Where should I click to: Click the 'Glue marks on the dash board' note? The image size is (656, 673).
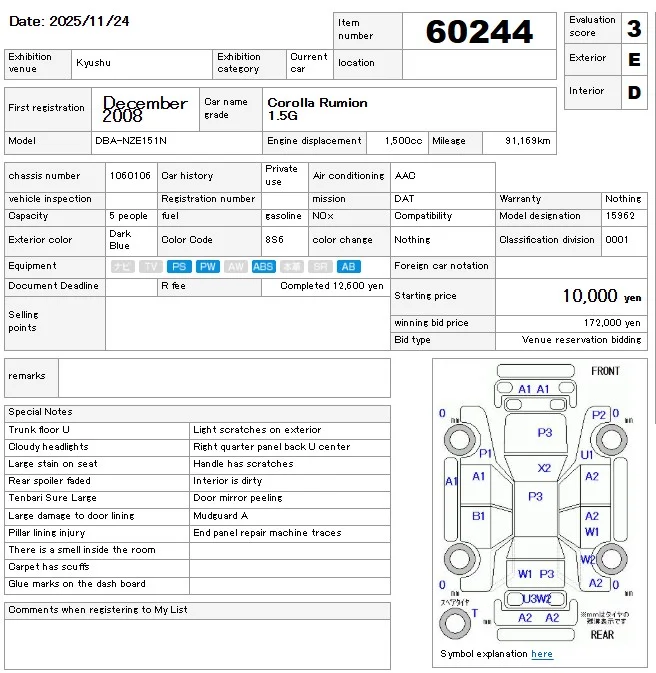point(77,584)
